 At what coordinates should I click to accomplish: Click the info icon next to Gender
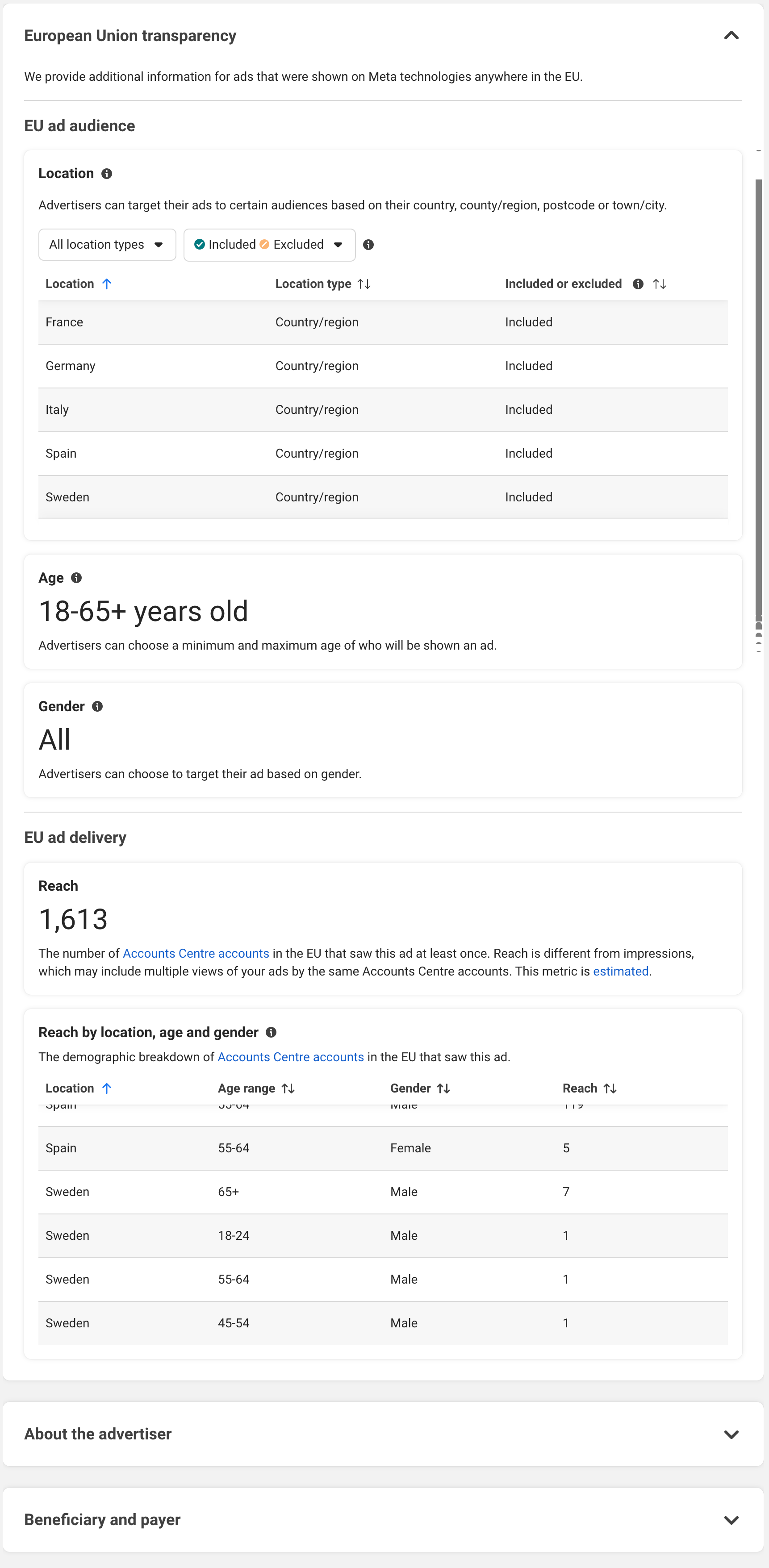coord(98,706)
